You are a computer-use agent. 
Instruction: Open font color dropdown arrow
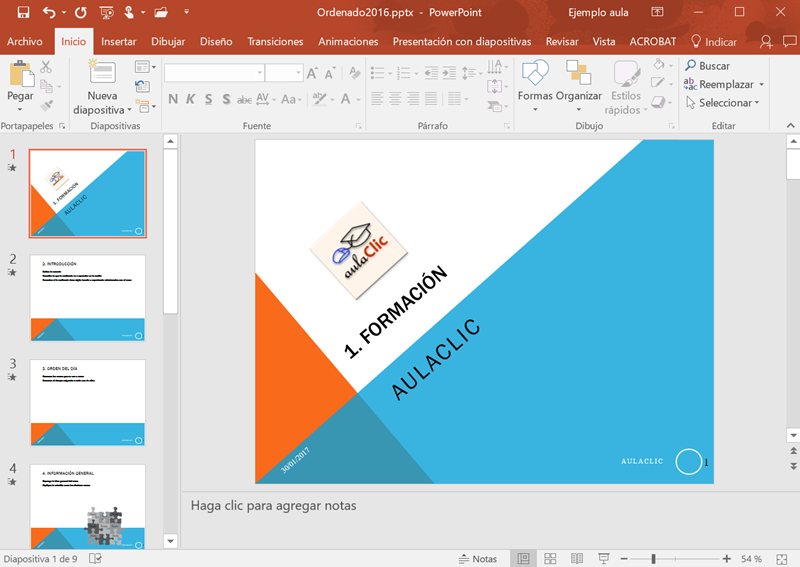[x=359, y=100]
